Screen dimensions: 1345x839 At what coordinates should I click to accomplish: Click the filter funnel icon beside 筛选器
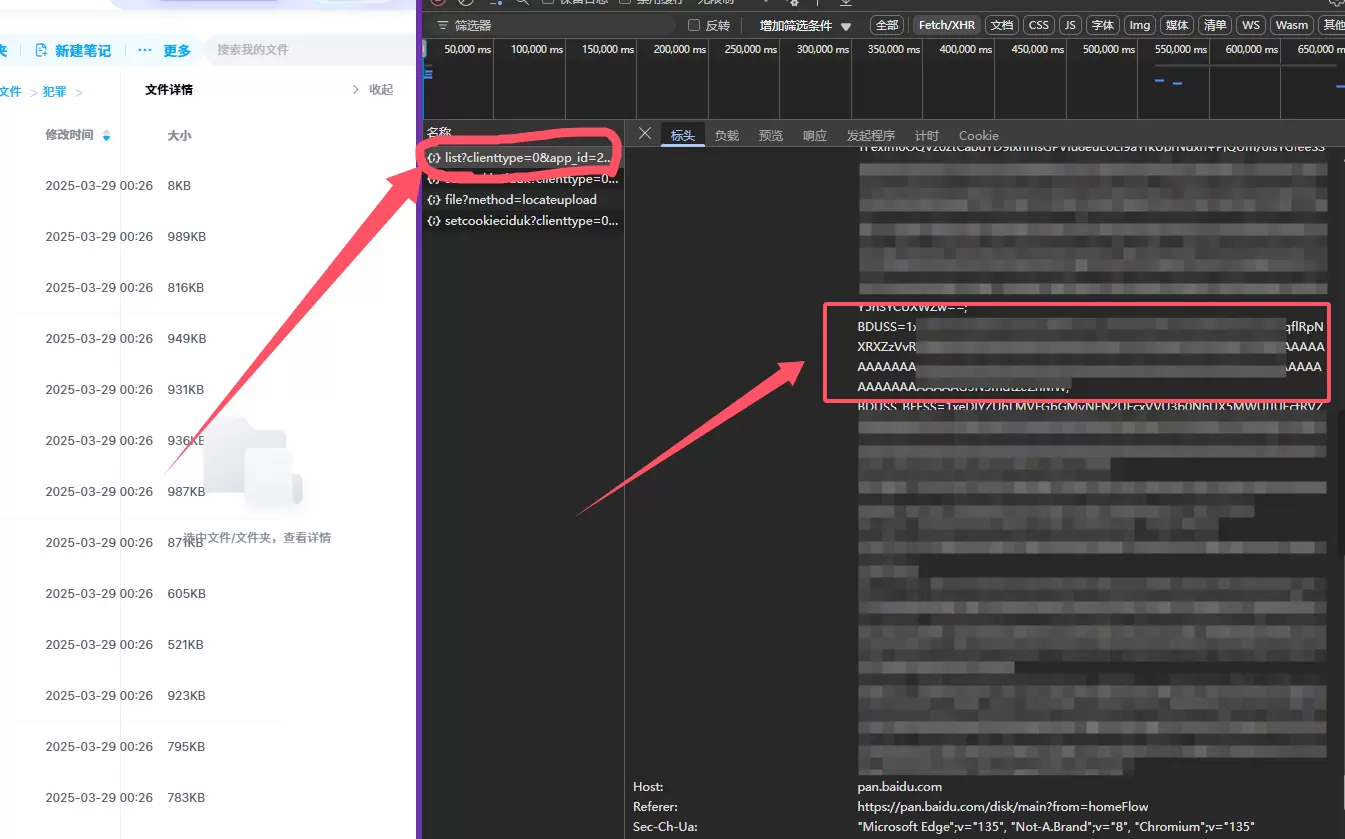pos(442,25)
